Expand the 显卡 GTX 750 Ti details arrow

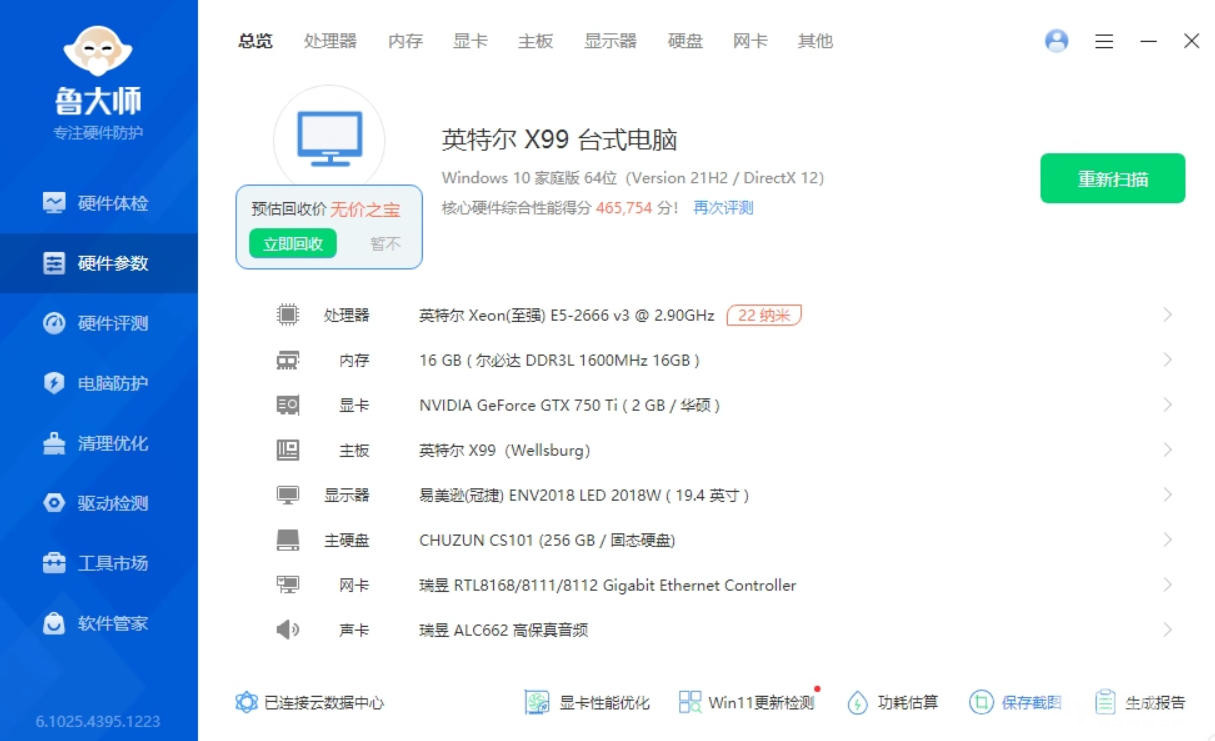tap(1167, 405)
